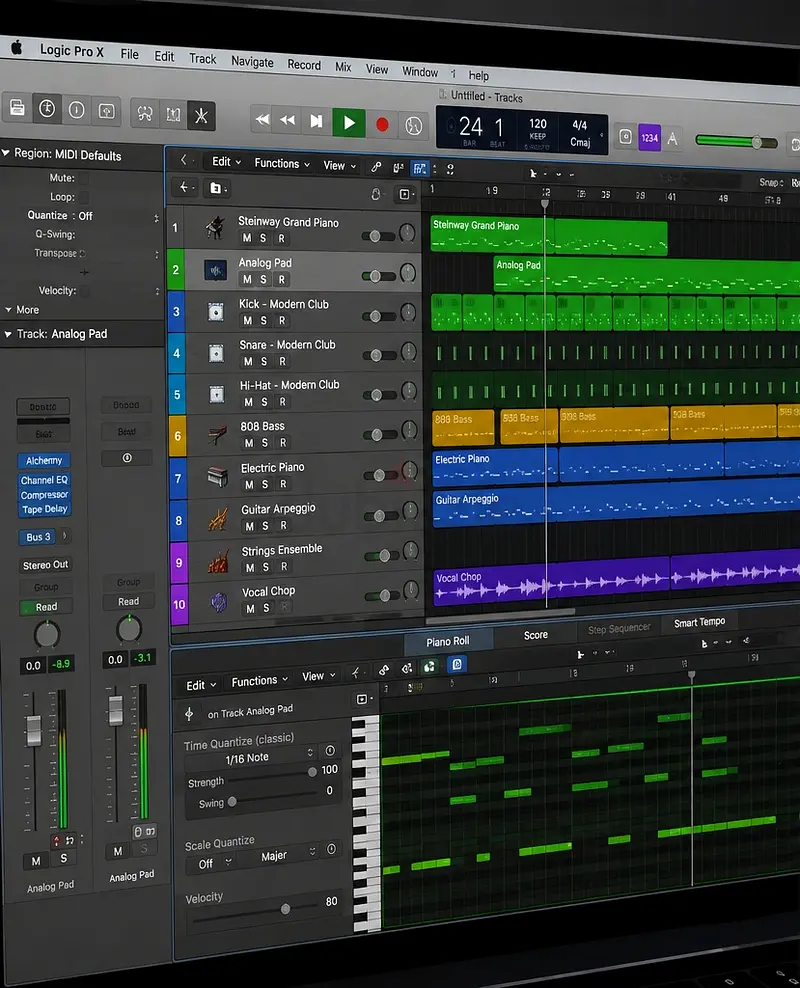Adjust the Snare - Modern Club volume slider

coord(380,355)
